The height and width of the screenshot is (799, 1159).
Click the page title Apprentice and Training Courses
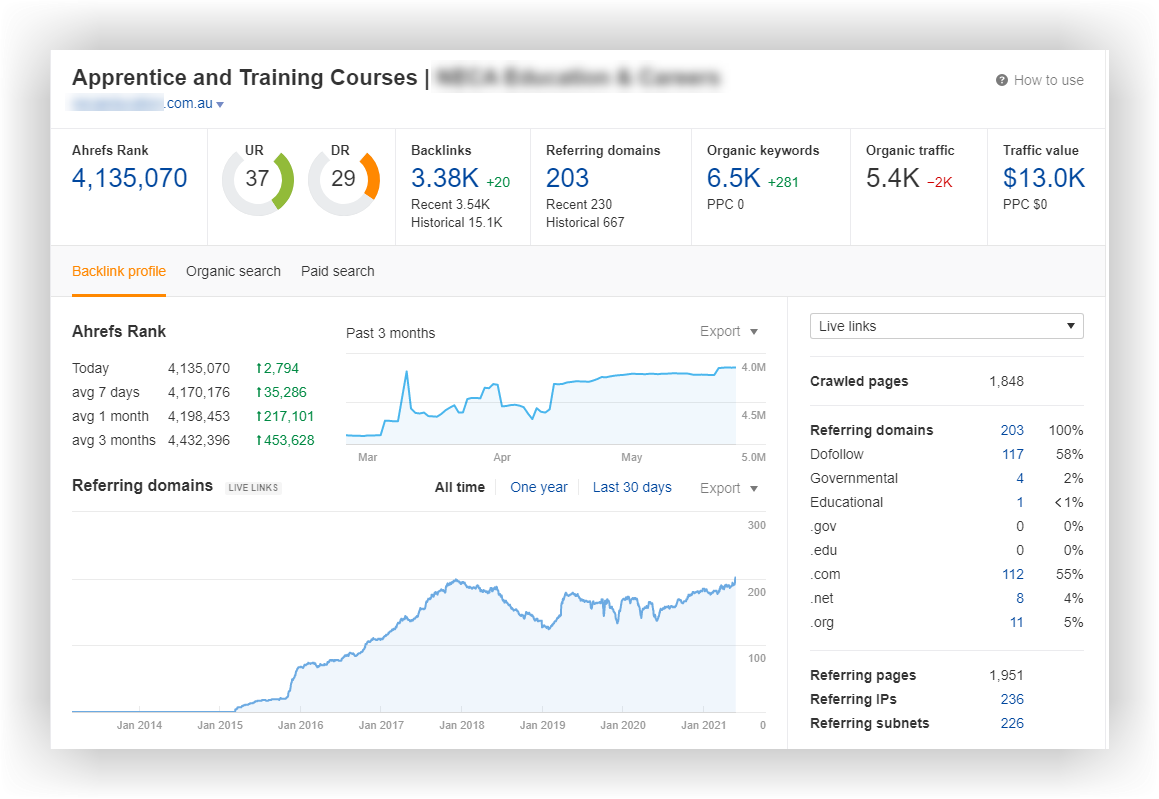(245, 78)
